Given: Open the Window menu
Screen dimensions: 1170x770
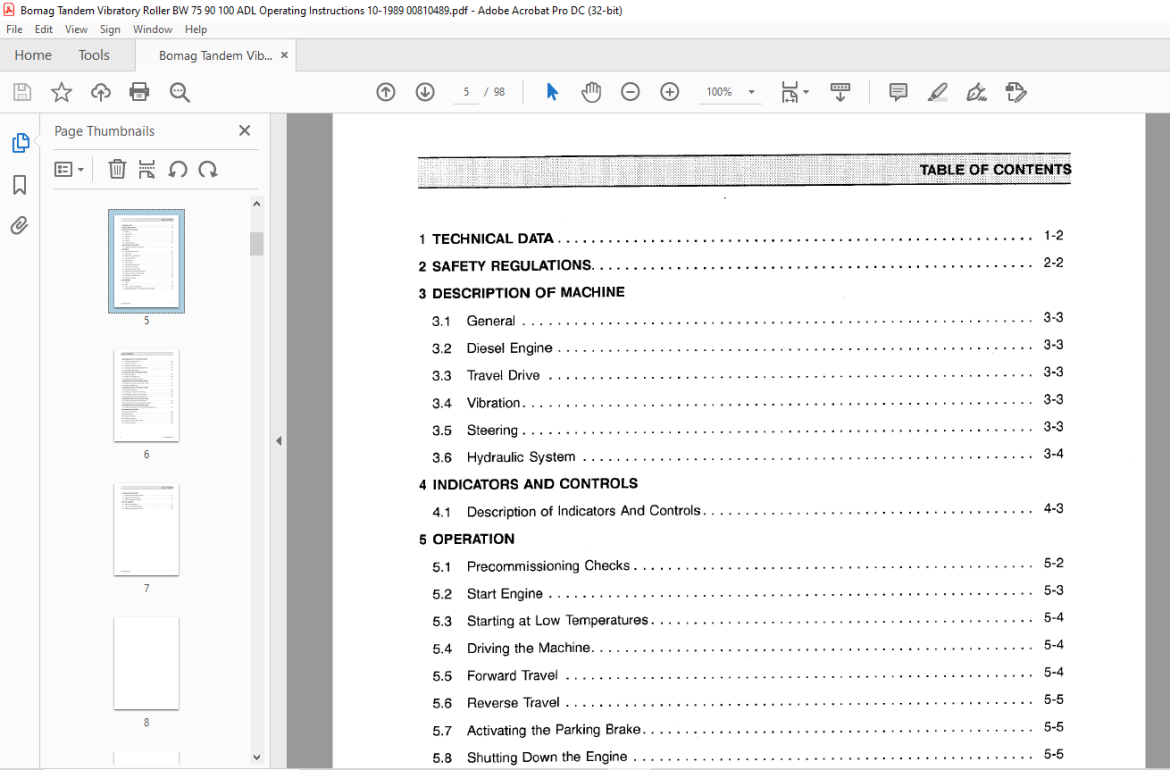Looking at the screenshot, I should pos(152,29).
